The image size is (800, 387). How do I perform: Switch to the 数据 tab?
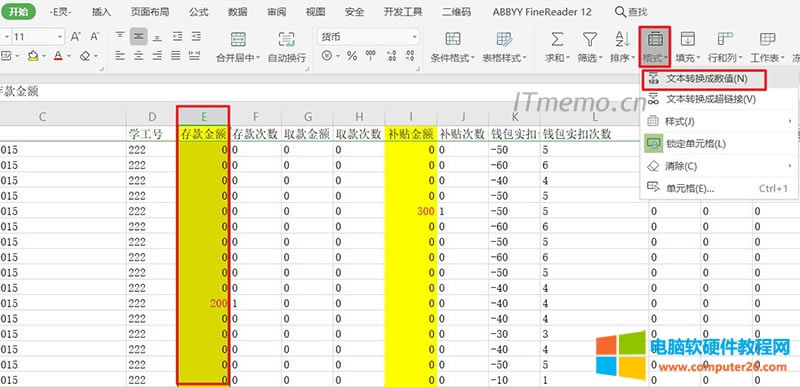(x=237, y=12)
